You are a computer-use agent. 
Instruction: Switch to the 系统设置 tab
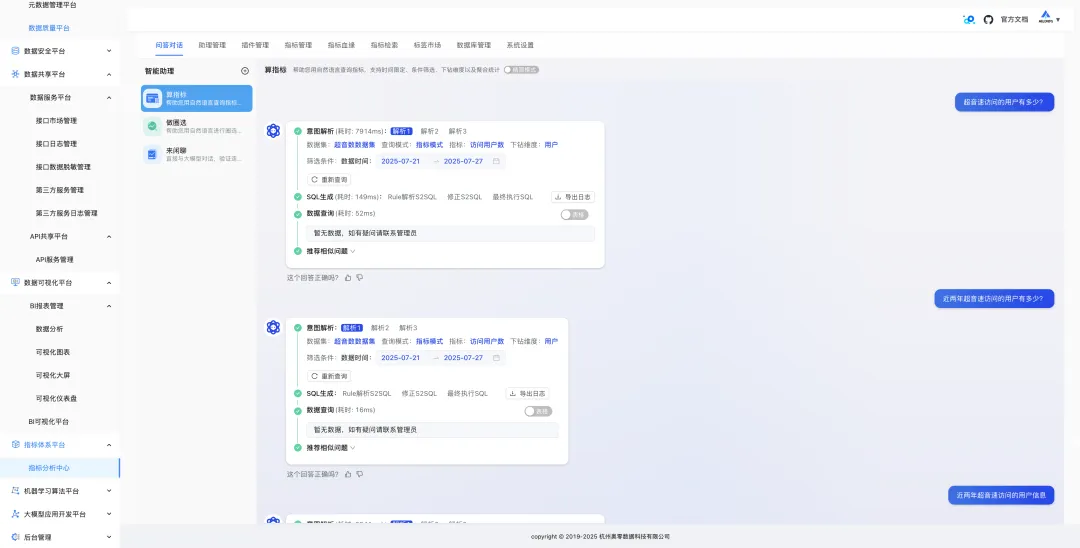(520, 45)
